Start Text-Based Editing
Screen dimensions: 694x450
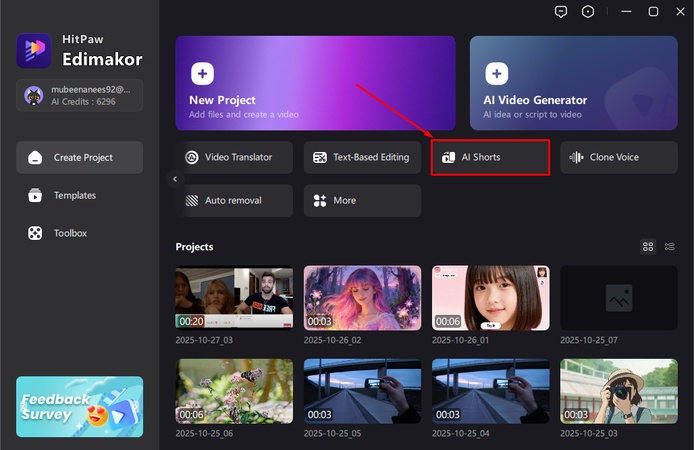[x=363, y=158]
